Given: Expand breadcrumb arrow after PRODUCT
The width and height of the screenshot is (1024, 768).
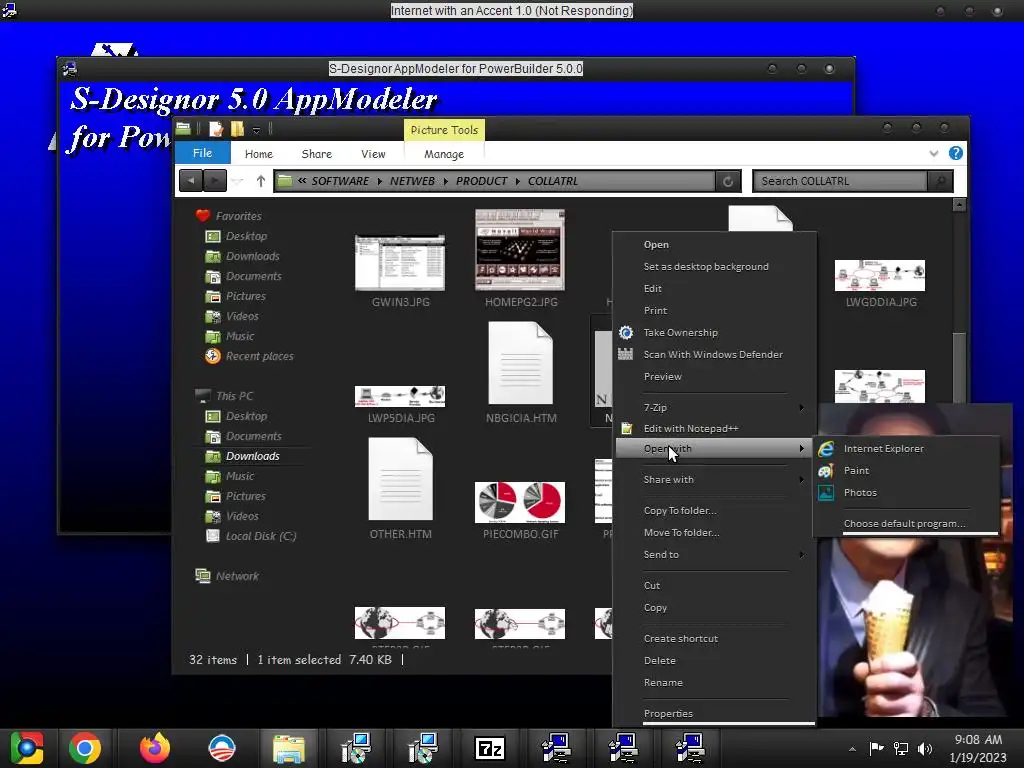Looking at the screenshot, I should [517, 182].
